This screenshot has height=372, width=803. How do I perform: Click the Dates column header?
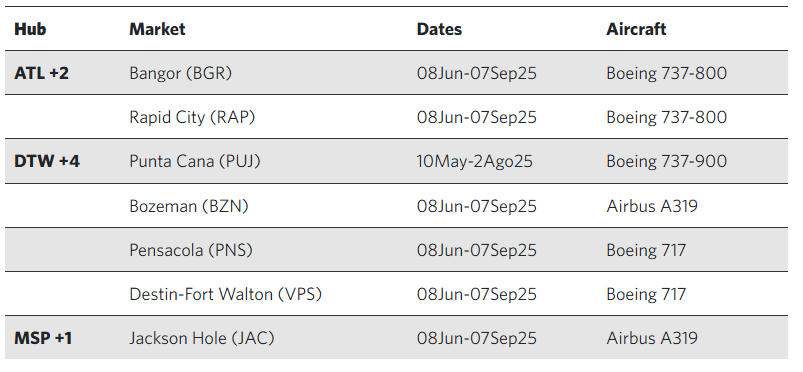pos(439,29)
